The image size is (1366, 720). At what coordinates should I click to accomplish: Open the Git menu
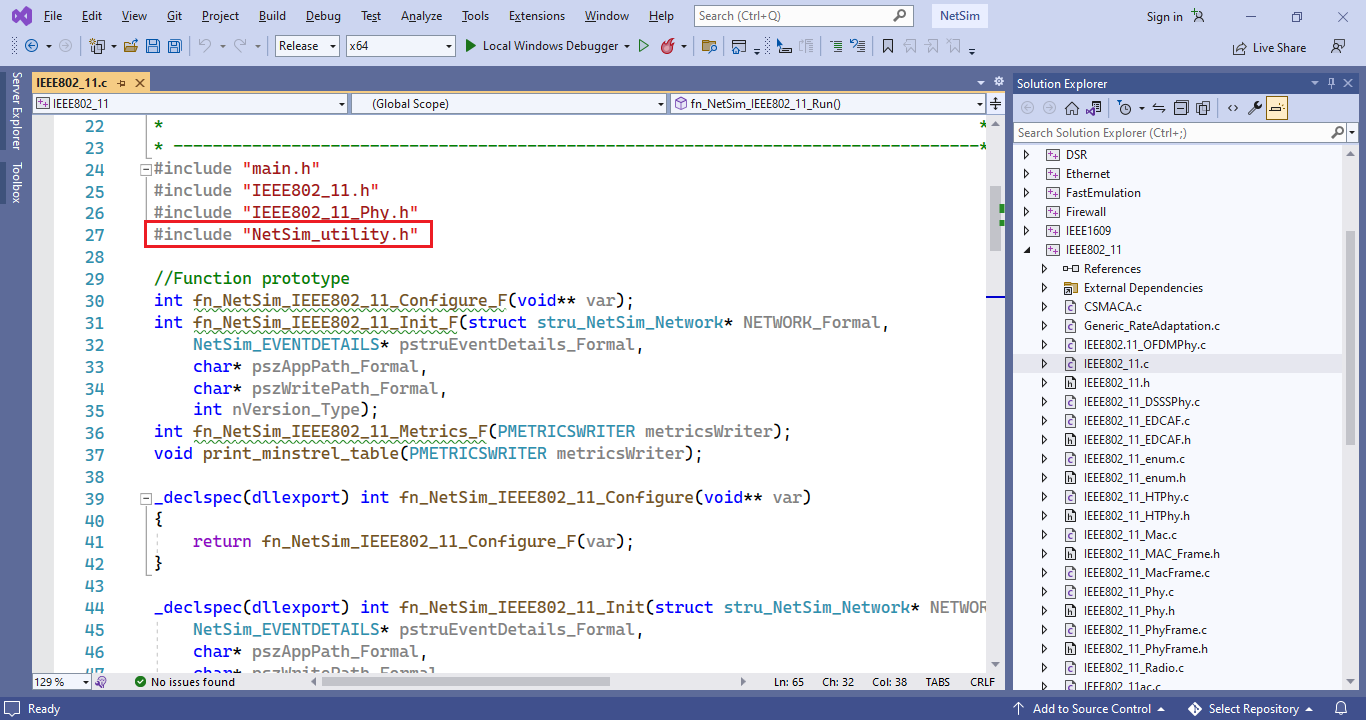pos(175,16)
